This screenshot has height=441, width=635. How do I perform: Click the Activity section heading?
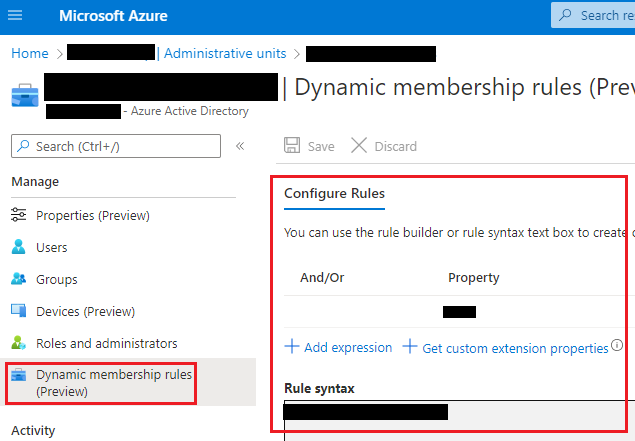pyautogui.click(x=33, y=430)
